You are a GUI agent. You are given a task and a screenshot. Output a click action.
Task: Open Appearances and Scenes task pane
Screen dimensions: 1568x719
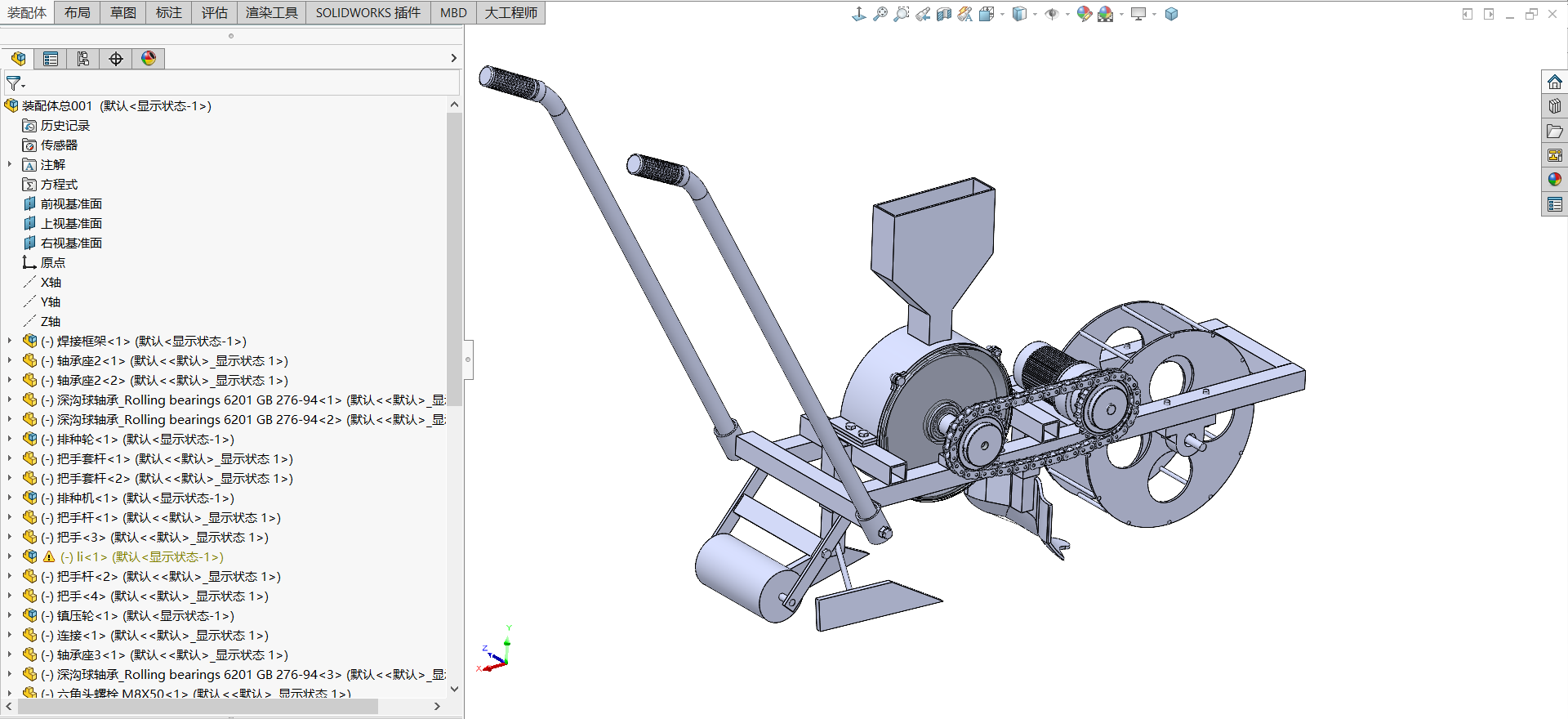(x=1554, y=179)
